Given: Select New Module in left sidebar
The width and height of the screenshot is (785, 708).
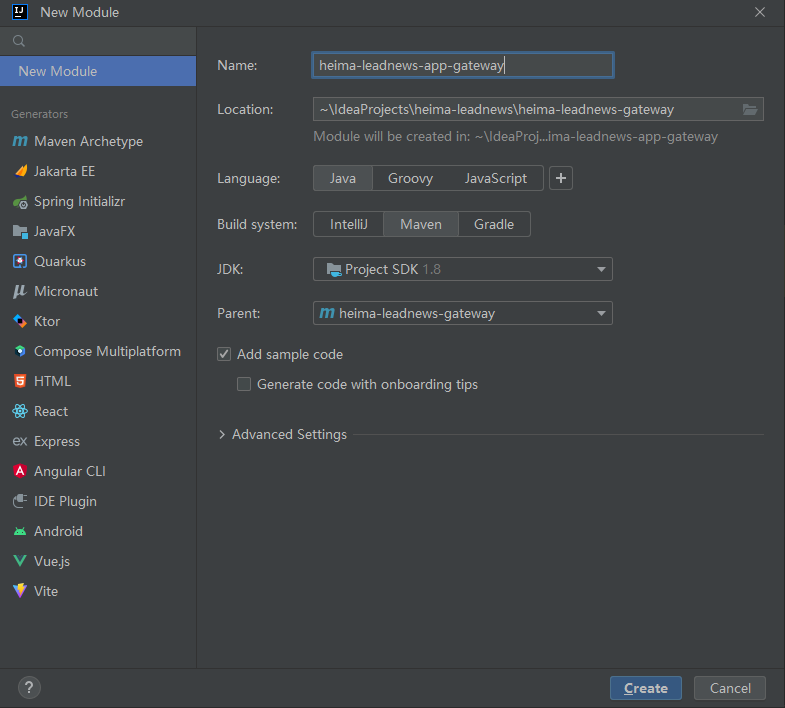Looking at the screenshot, I should click(98, 71).
